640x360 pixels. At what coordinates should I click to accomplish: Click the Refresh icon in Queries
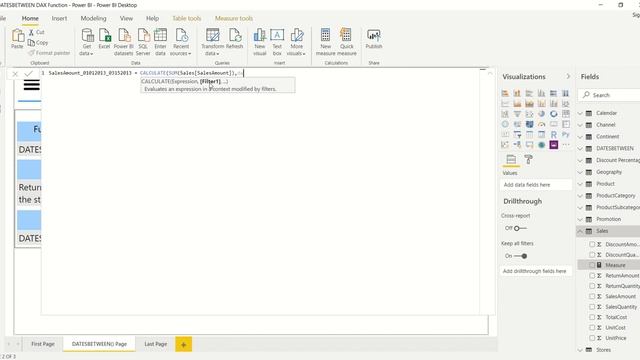point(235,35)
